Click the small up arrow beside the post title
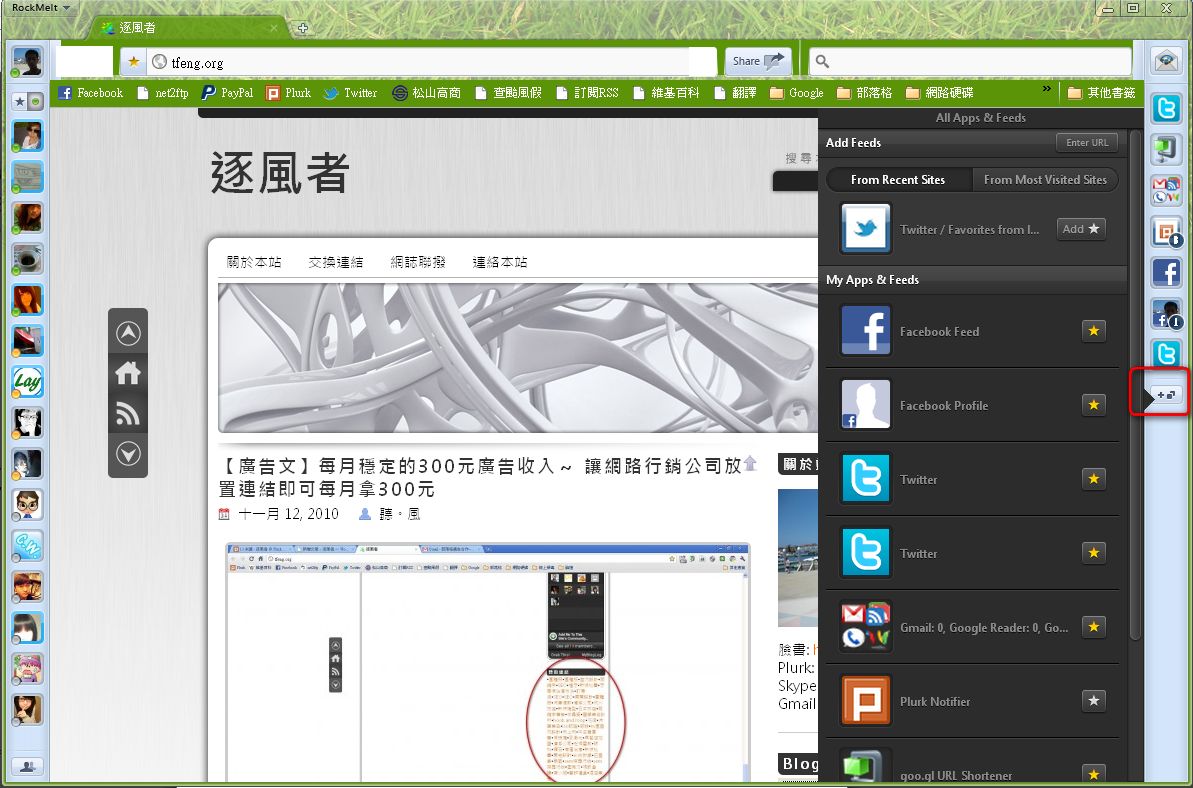This screenshot has height=788, width=1193. [750, 463]
